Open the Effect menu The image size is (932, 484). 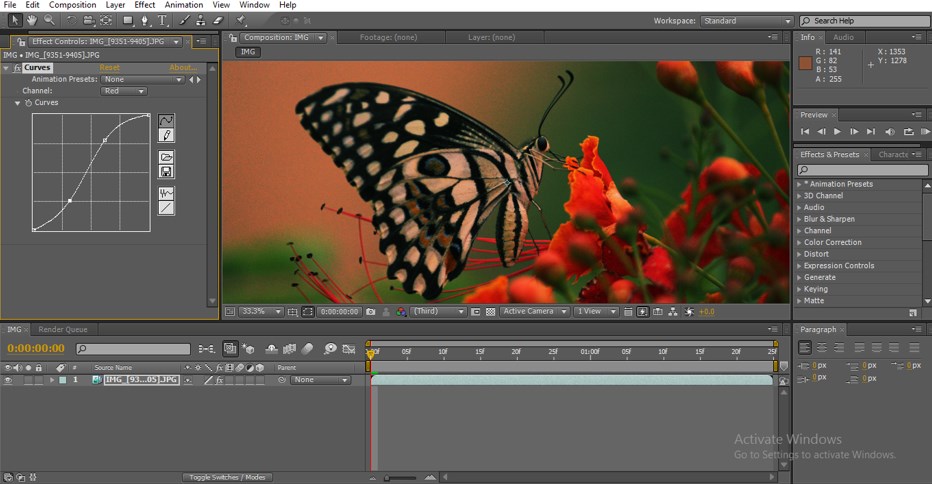pos(145,5)
